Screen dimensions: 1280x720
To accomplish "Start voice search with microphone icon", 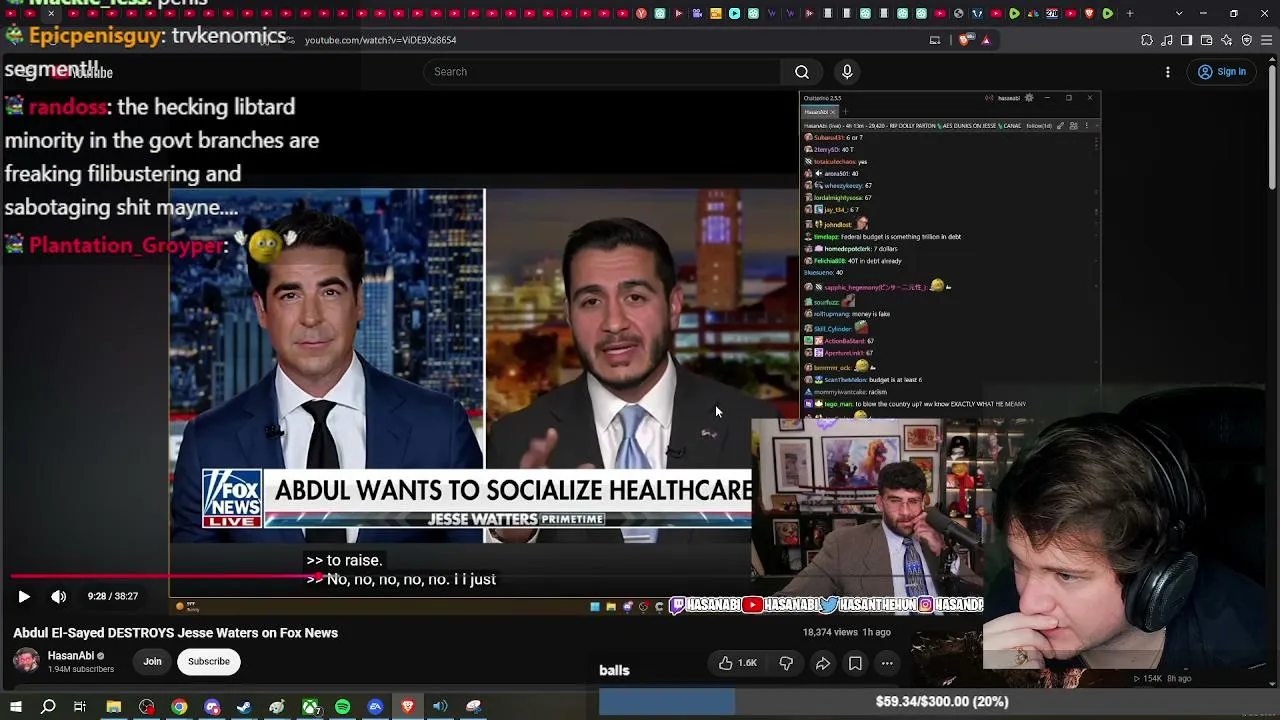I will (847, 72).
